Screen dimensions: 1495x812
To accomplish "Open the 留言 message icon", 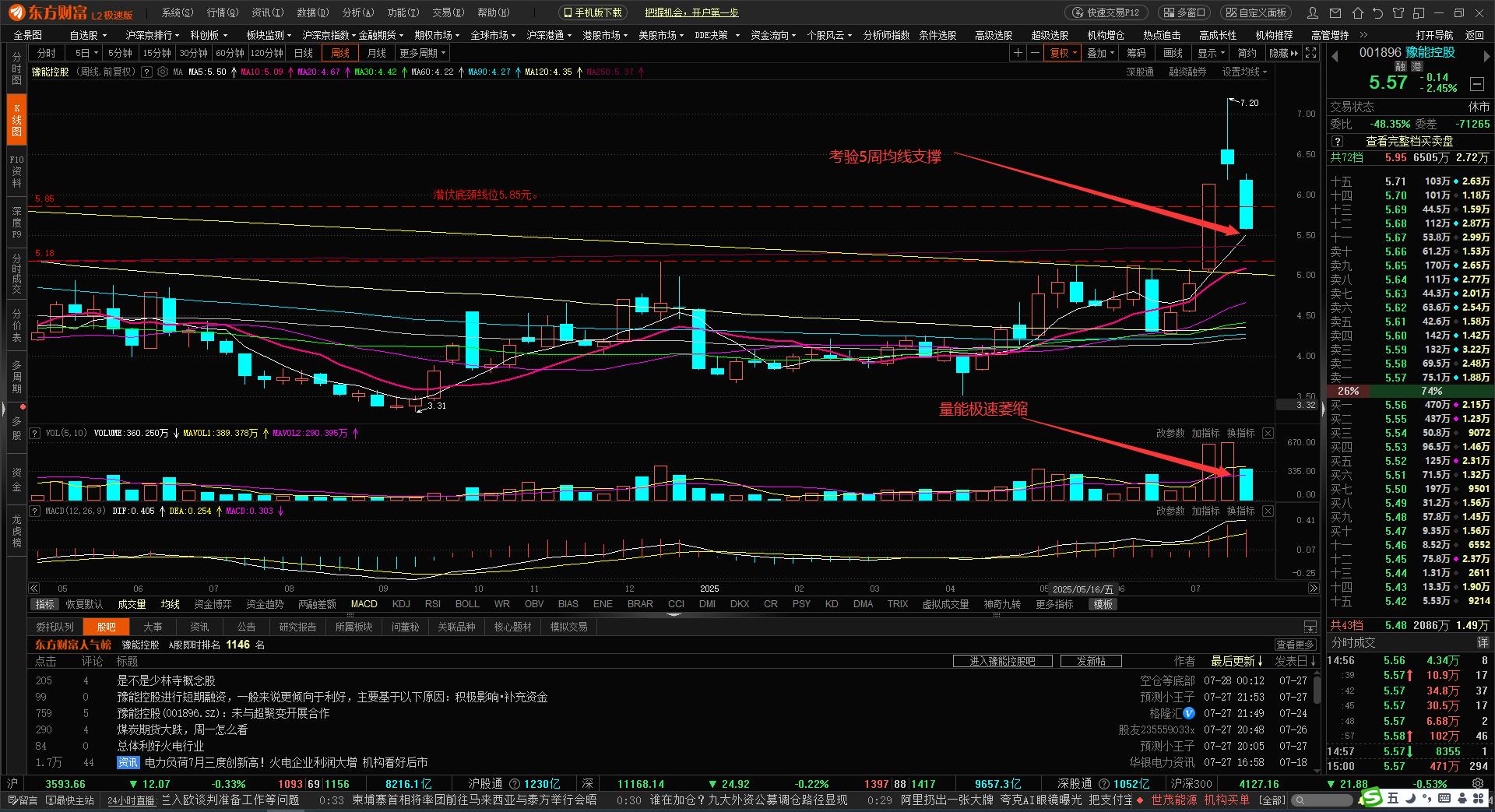I will tap(22, 800).
